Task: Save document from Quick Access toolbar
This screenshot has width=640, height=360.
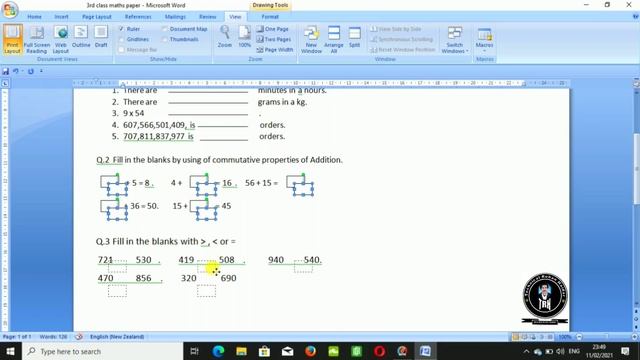Action: [6, 71]
